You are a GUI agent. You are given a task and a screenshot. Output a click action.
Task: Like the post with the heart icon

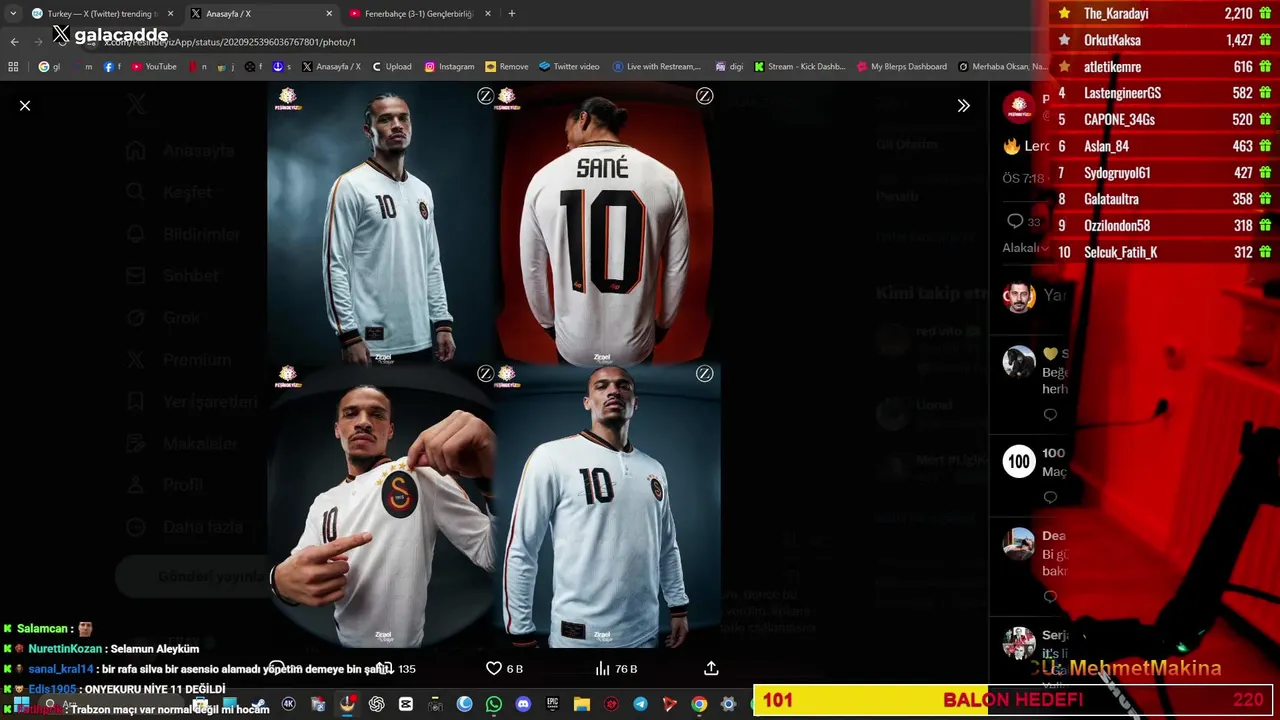[493, 668]
